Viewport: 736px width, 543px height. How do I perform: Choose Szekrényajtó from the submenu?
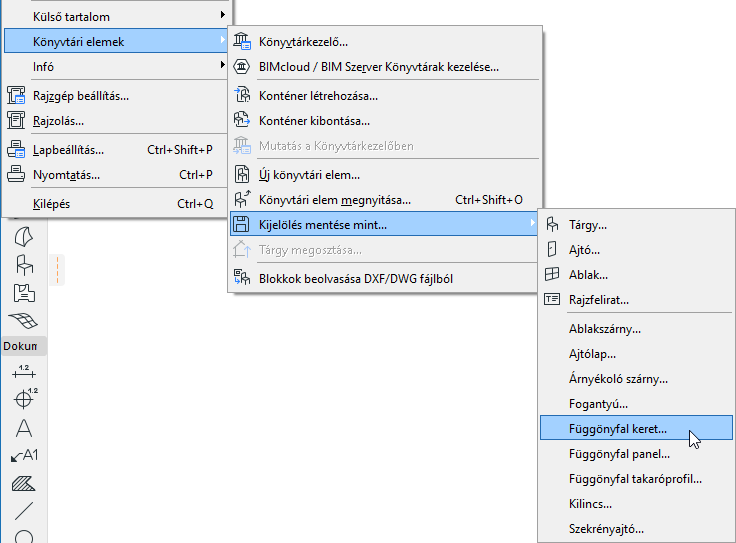[x=636, y=528]
